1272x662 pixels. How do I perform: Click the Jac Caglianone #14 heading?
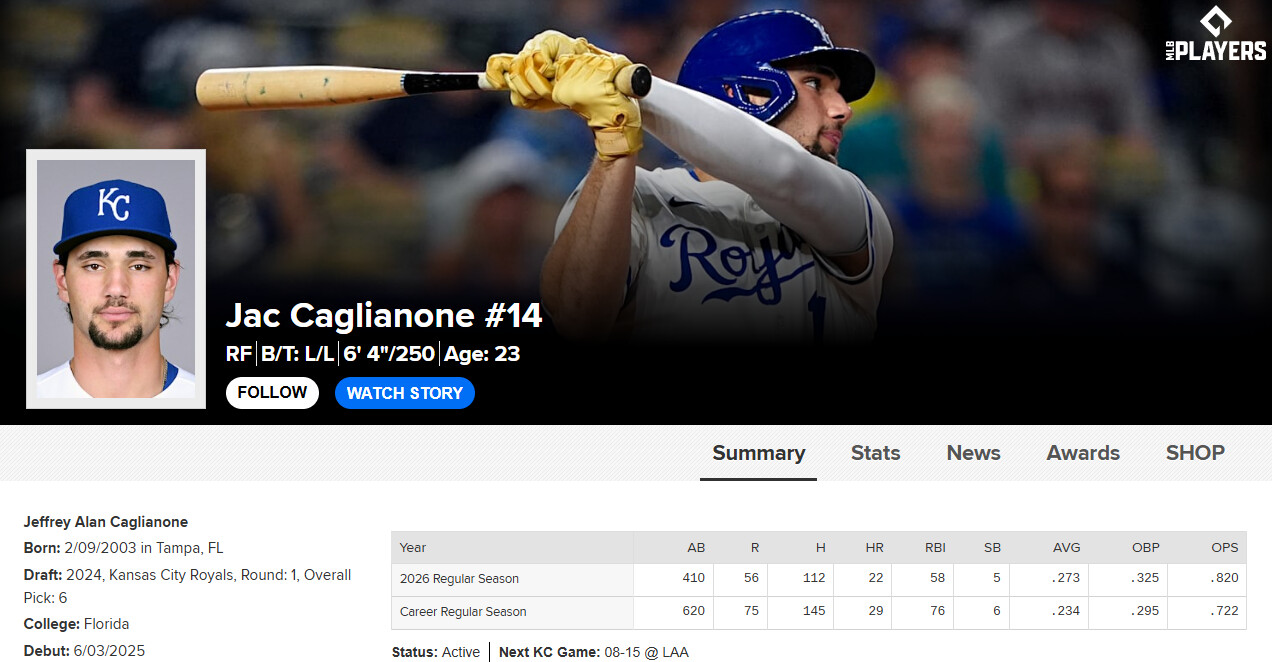point(384,316)
